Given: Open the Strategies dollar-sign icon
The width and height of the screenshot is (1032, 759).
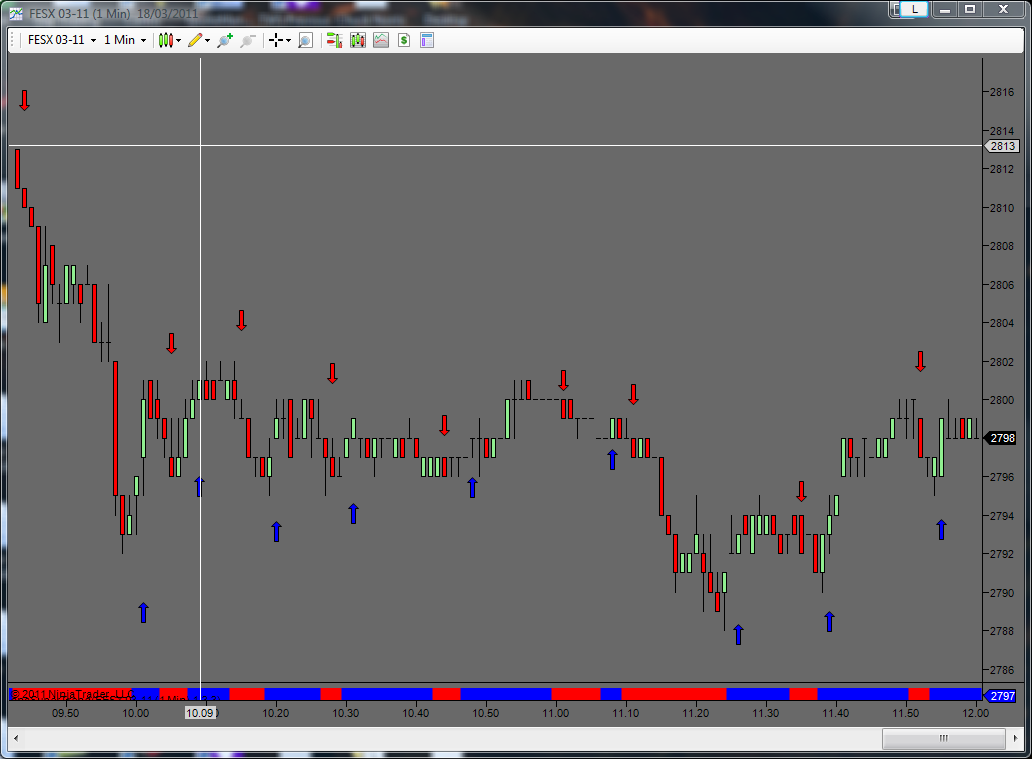Looking at the screenshot, I should point(404,40).
